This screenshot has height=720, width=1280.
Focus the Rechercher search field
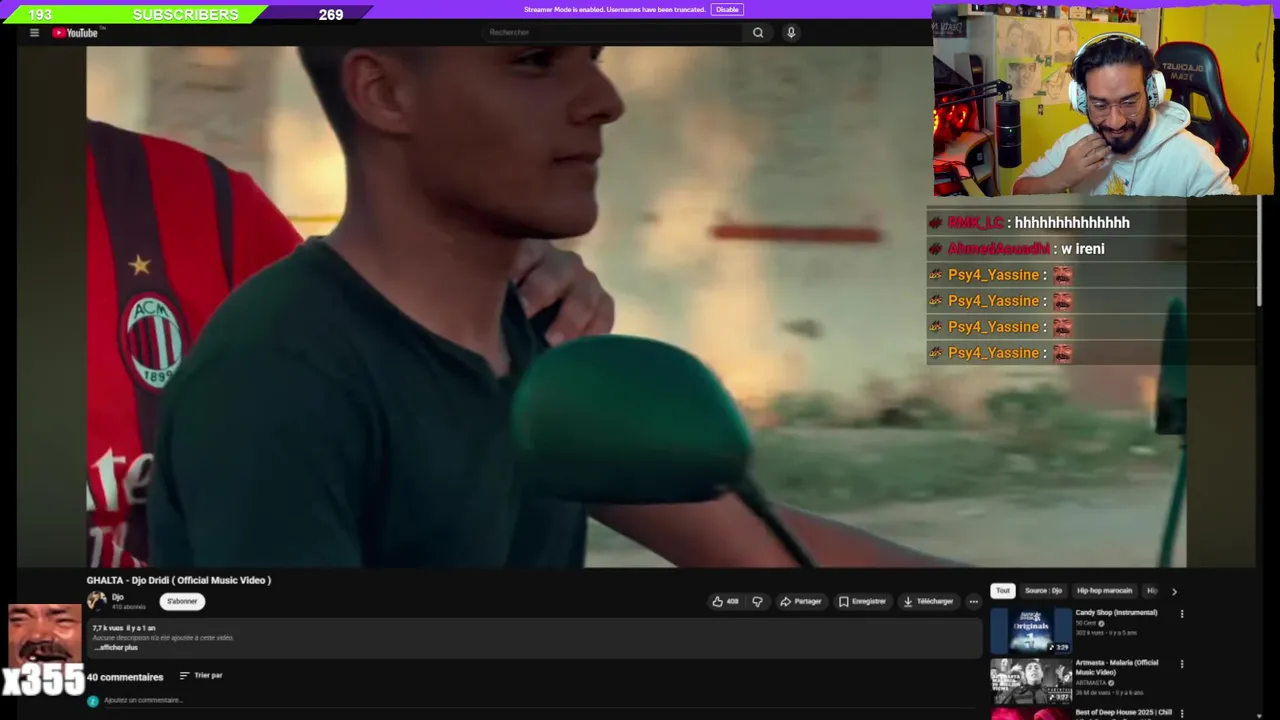612,32
